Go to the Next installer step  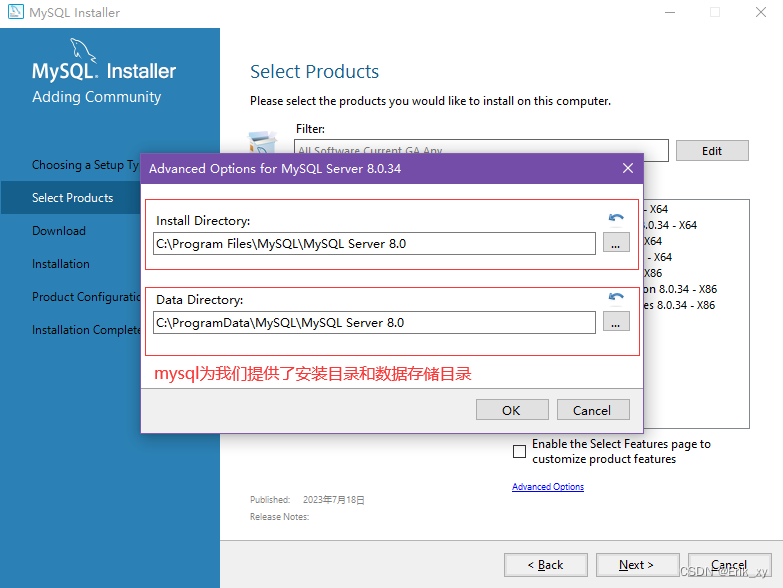(x=638, y=565)
